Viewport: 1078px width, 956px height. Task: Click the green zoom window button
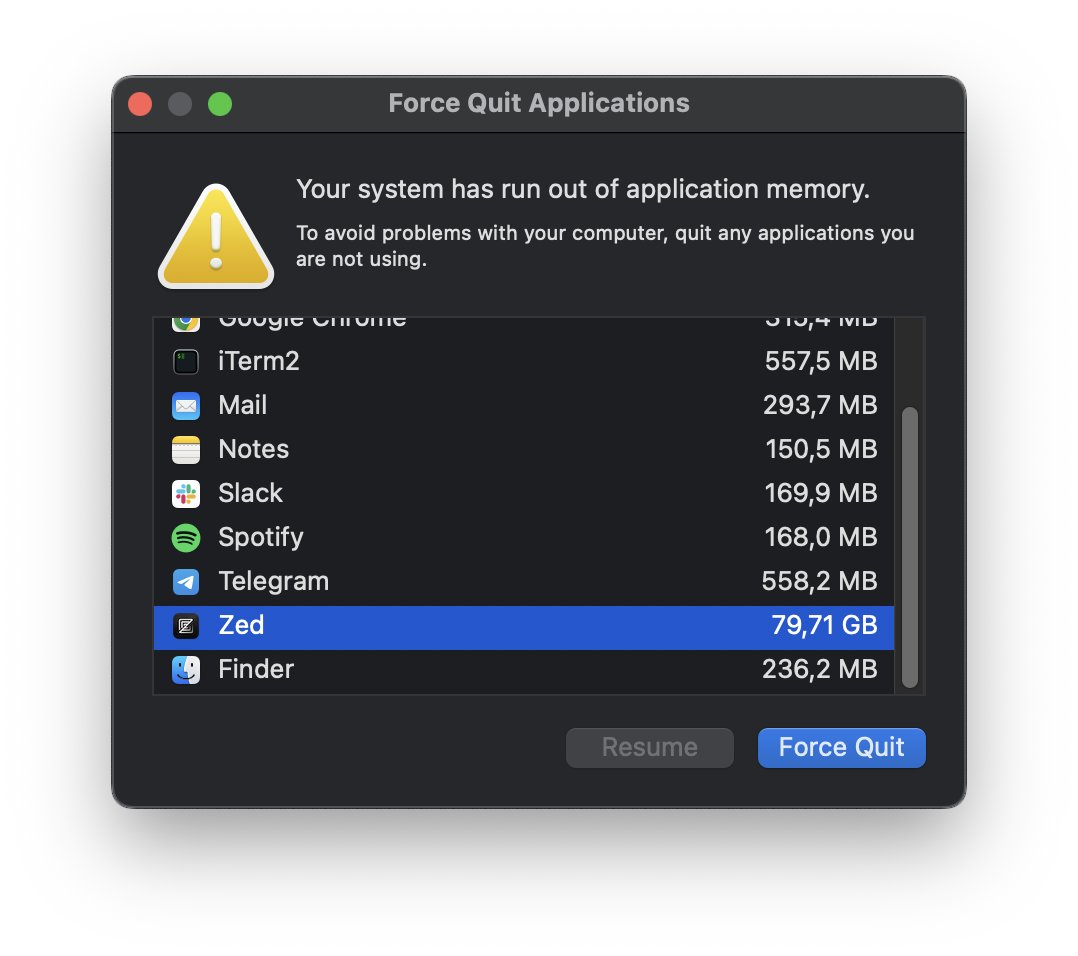click(220, 103)
